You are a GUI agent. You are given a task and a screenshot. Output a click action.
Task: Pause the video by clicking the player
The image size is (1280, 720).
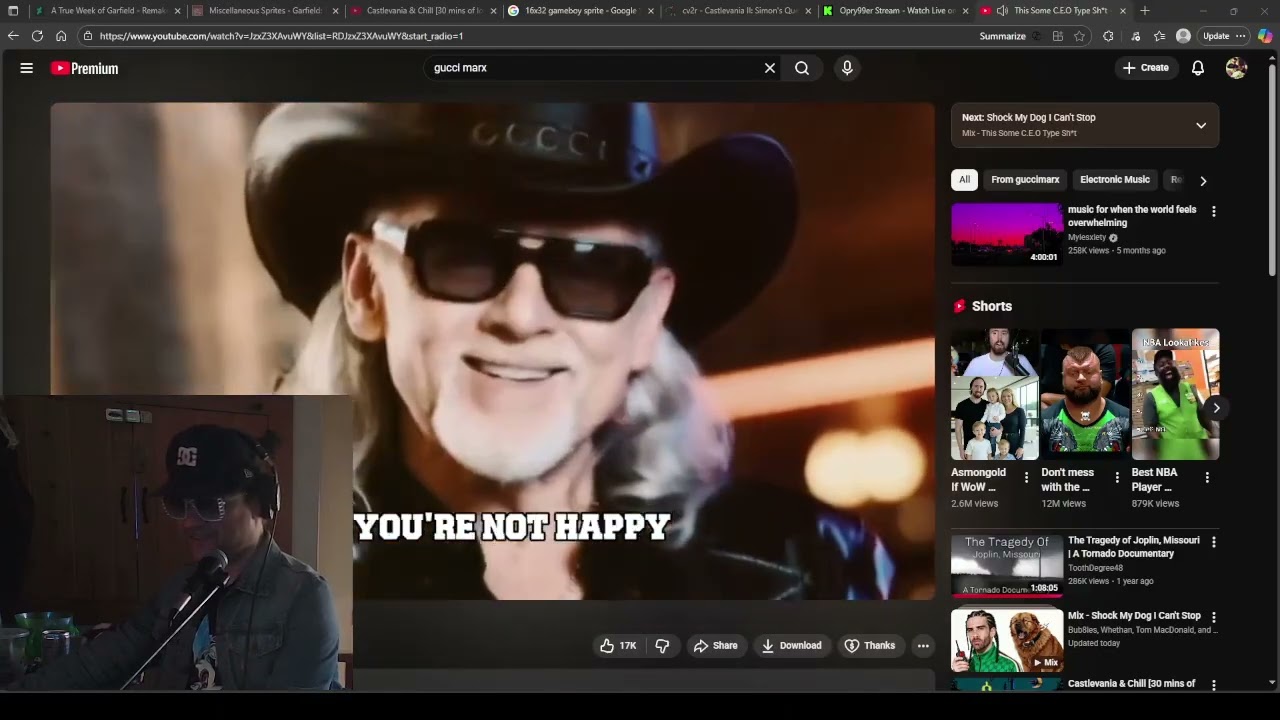492,350
